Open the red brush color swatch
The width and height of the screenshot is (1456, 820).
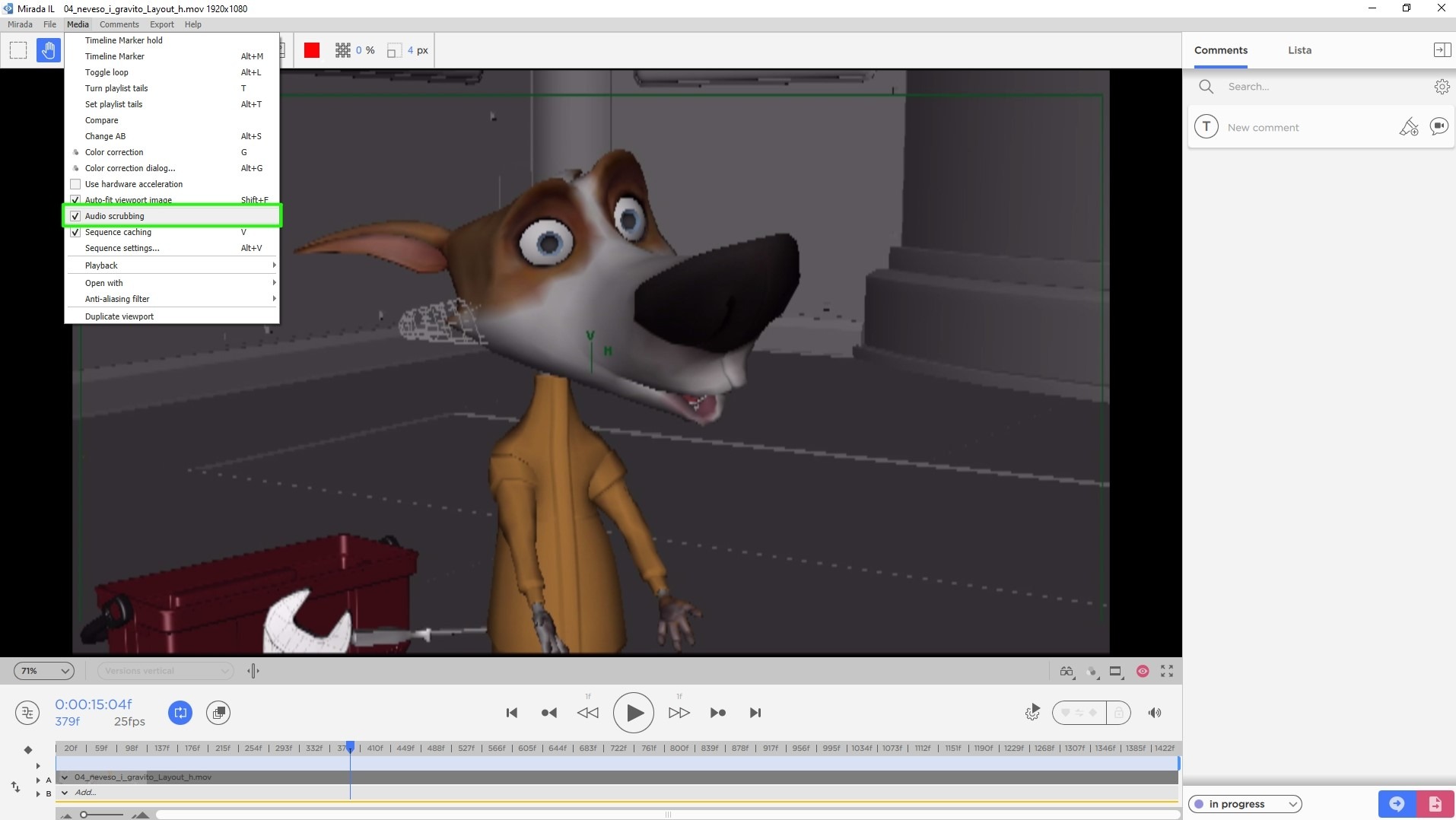click(x=312, y=50)
